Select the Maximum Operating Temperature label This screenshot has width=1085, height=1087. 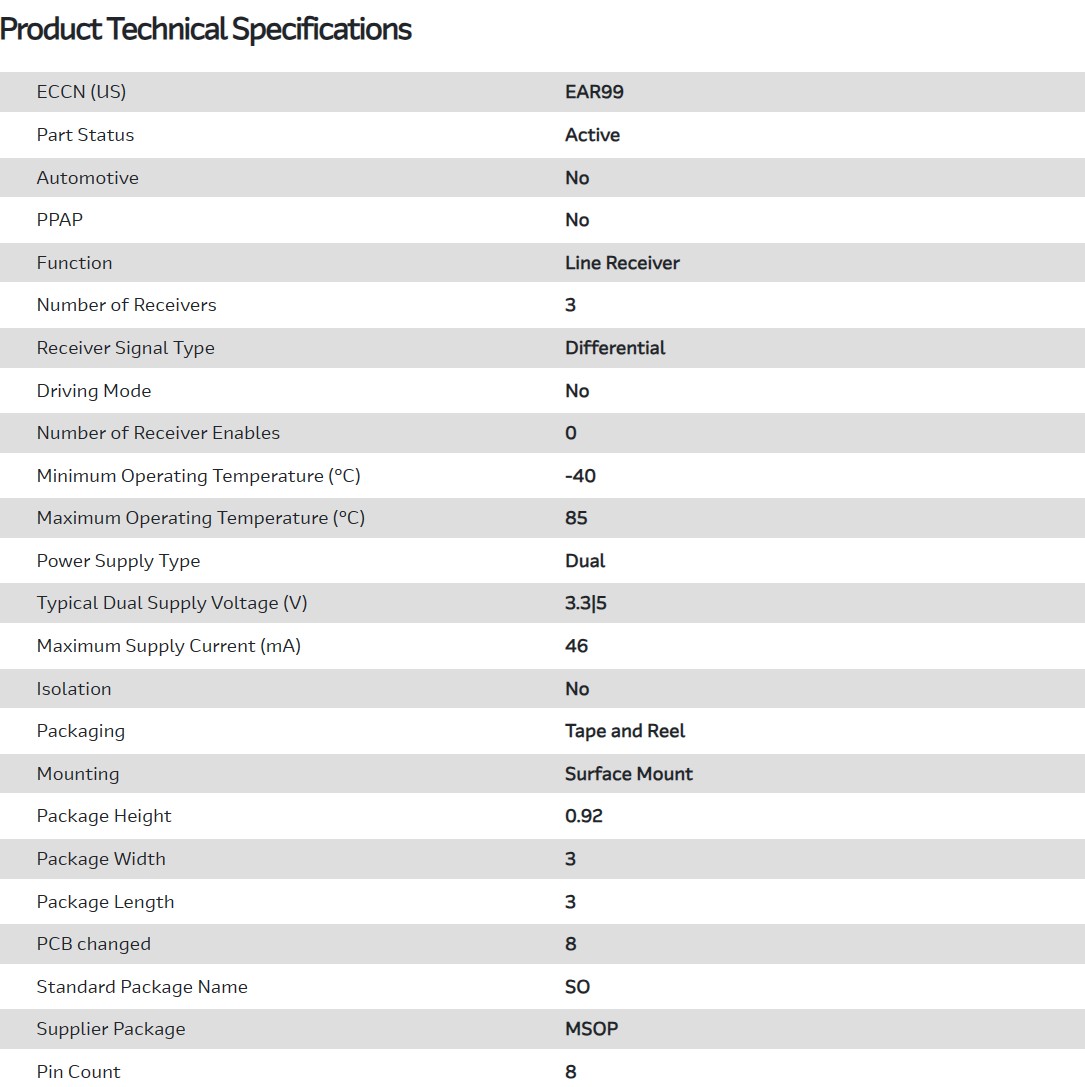pyautogui.click(x=200, y=518)
